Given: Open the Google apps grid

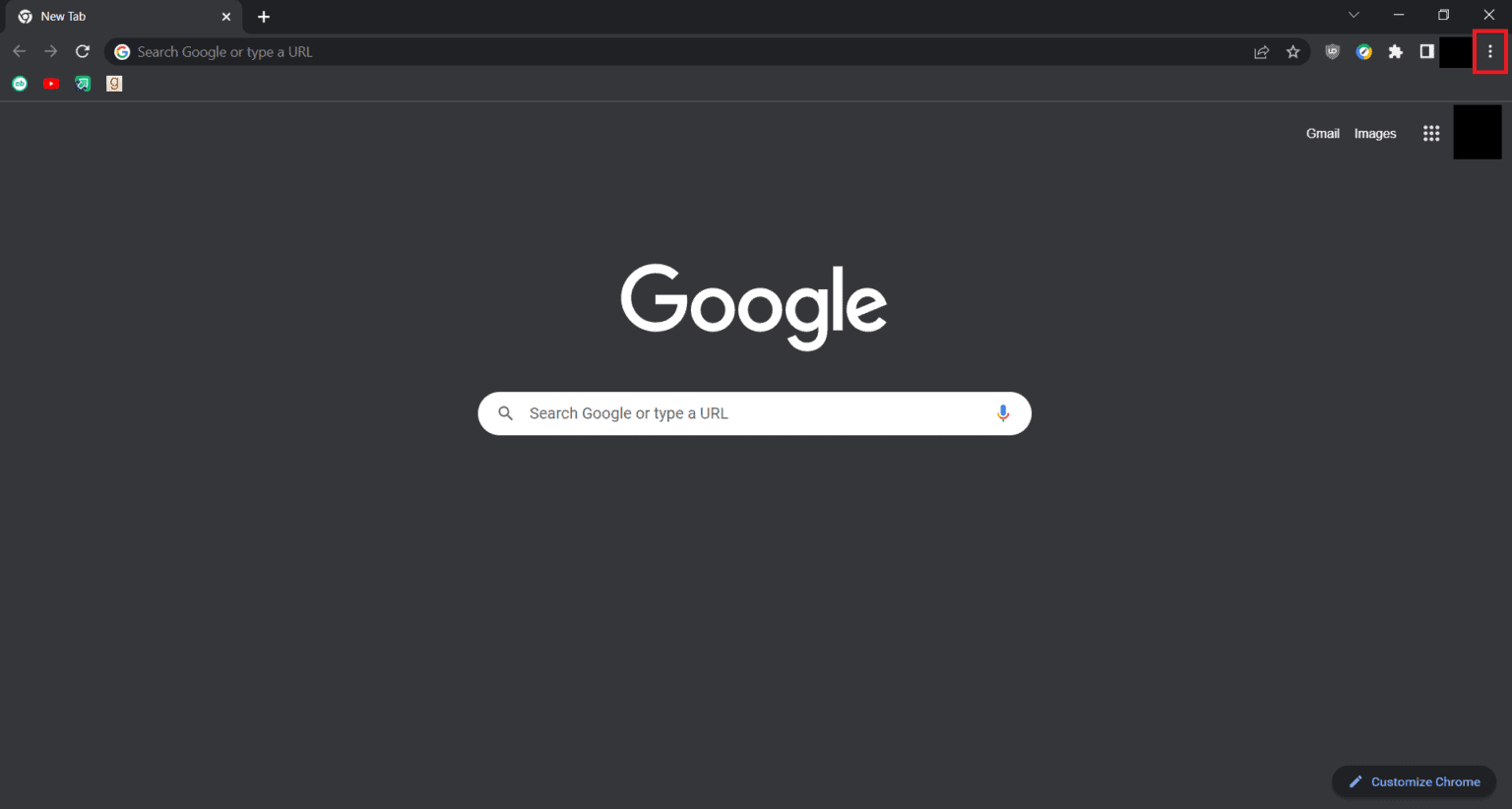Looking at the screenshot, I should click(1431, 134).
